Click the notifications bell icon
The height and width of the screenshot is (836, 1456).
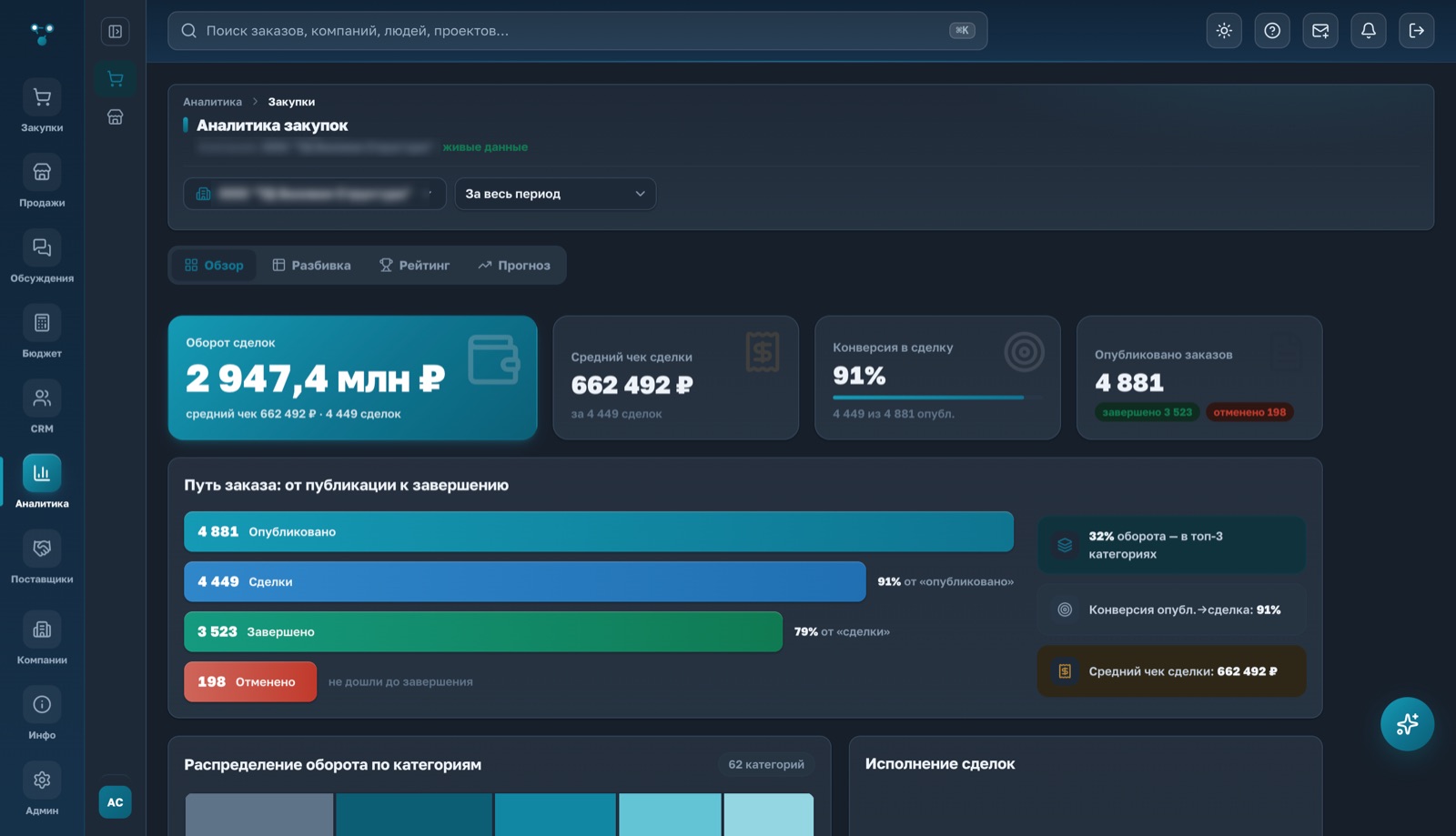(1368, 31)
